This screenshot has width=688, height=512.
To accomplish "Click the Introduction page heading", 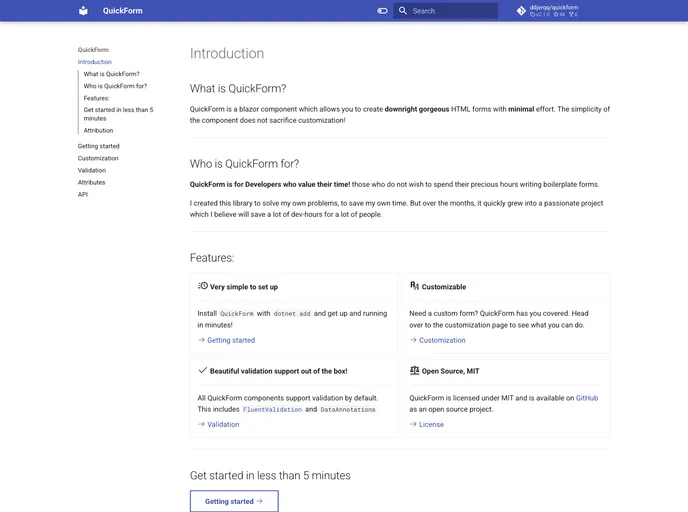I will point(227,54).
